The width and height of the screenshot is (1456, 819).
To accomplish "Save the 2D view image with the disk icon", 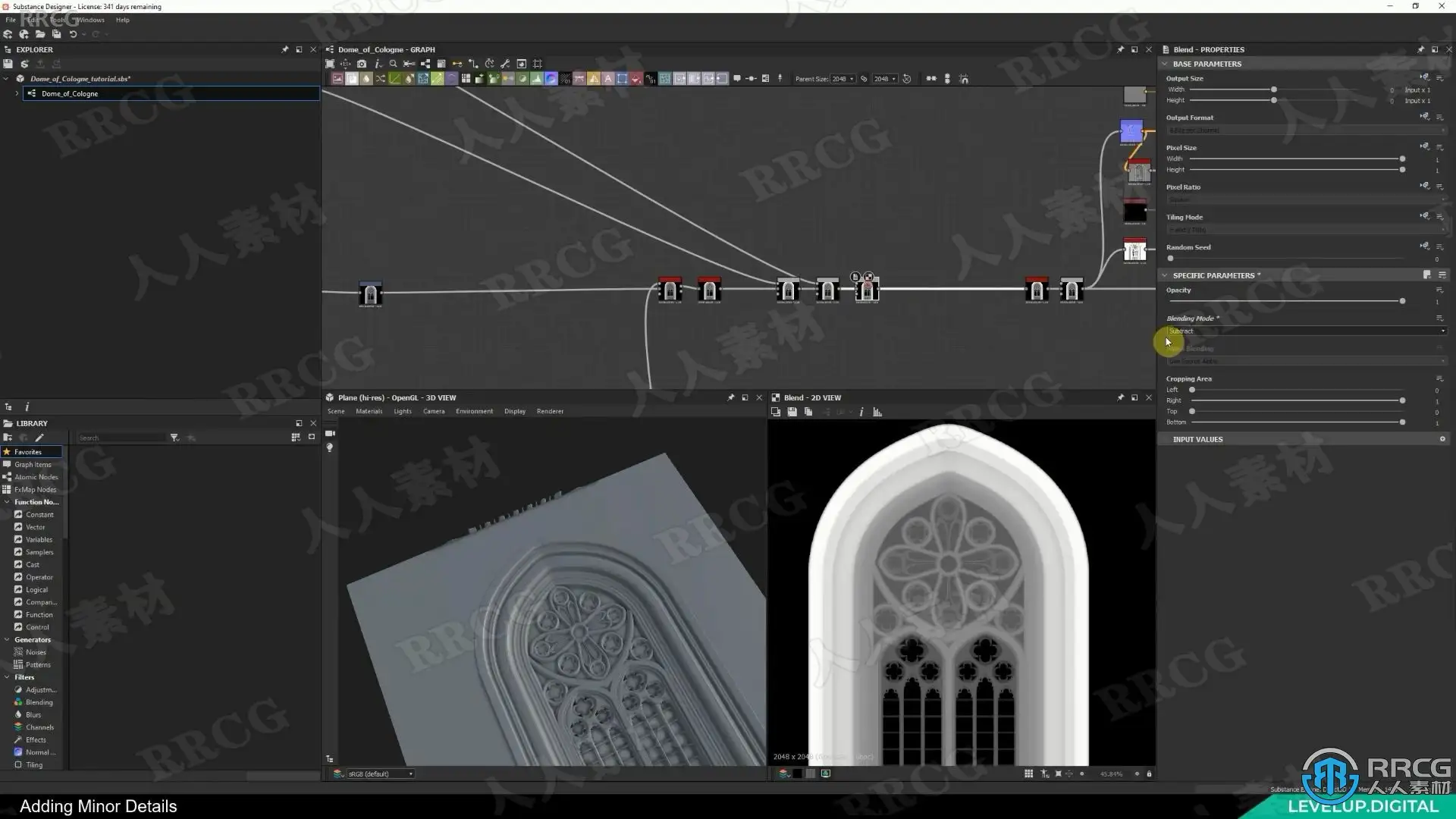I will coord(792,412).
